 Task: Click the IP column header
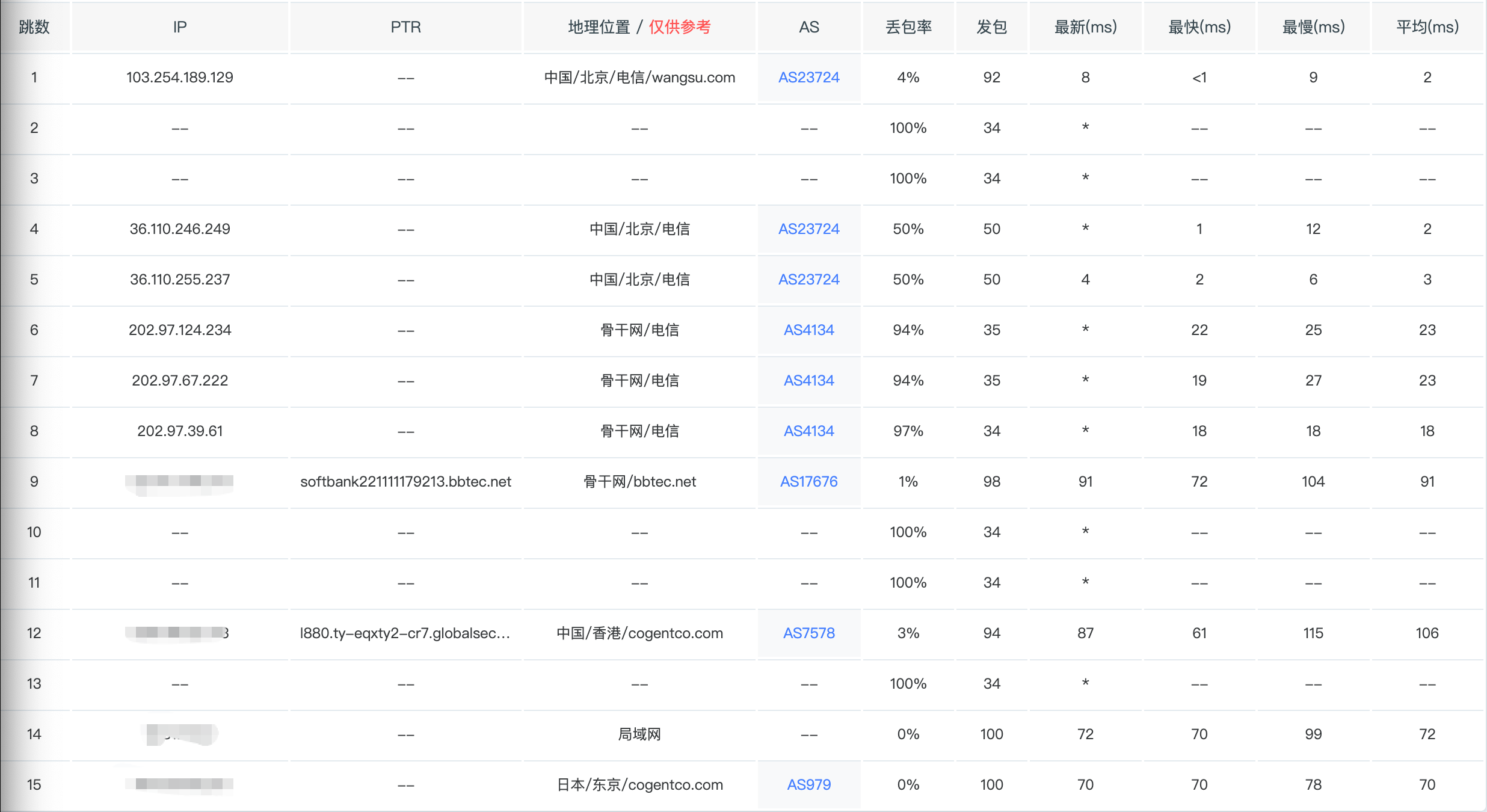pos(180,27)
